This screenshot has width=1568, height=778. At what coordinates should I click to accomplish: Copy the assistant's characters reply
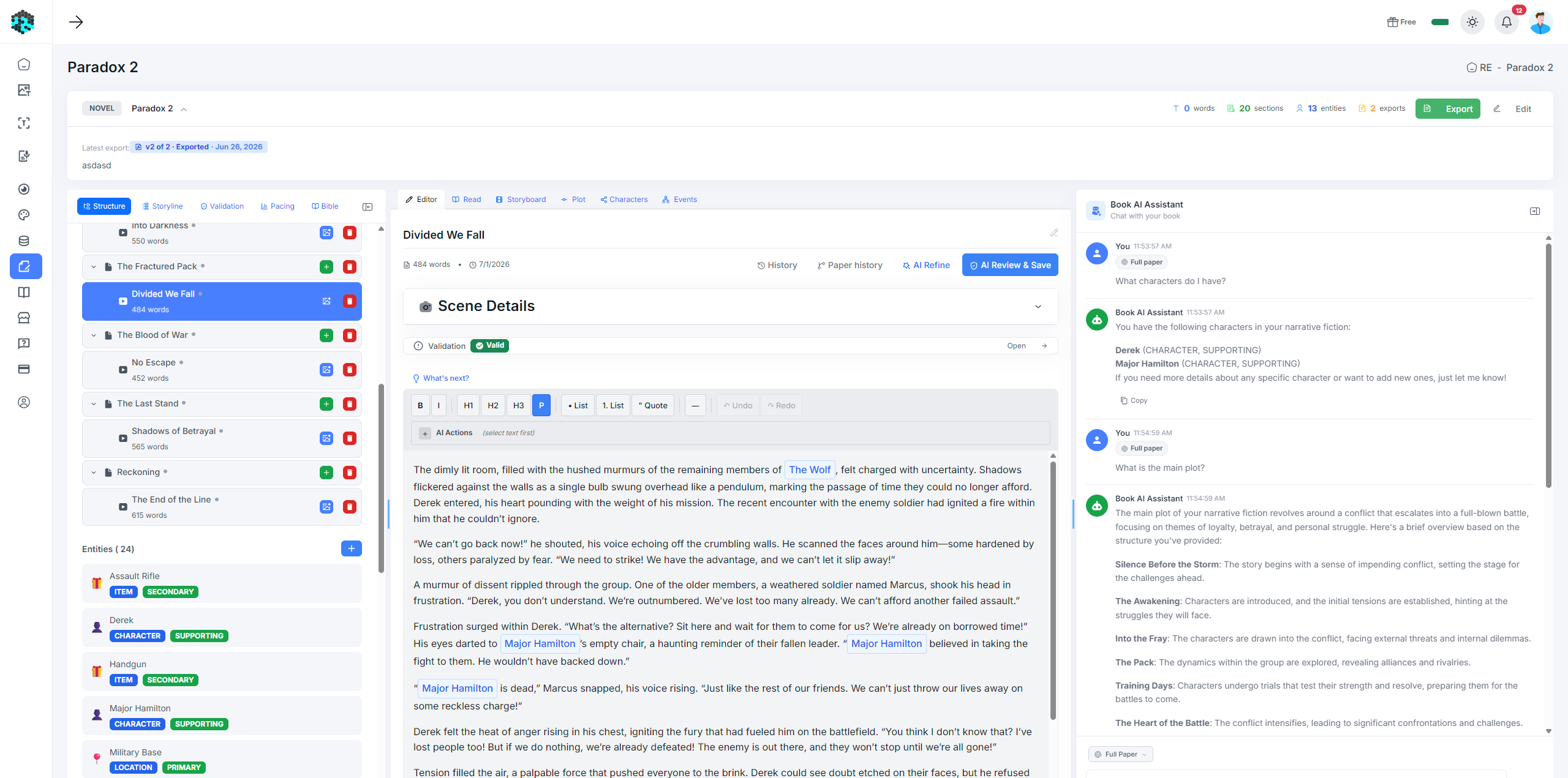pos(1134,400)
